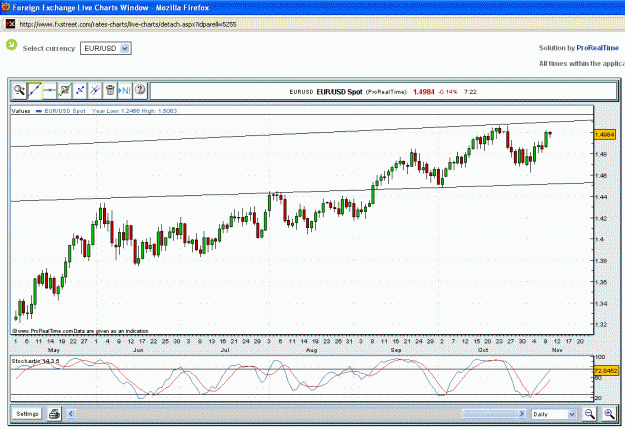Click the 'EURUSD Spot' header title
625x429 pixels.
pos(339,92)
